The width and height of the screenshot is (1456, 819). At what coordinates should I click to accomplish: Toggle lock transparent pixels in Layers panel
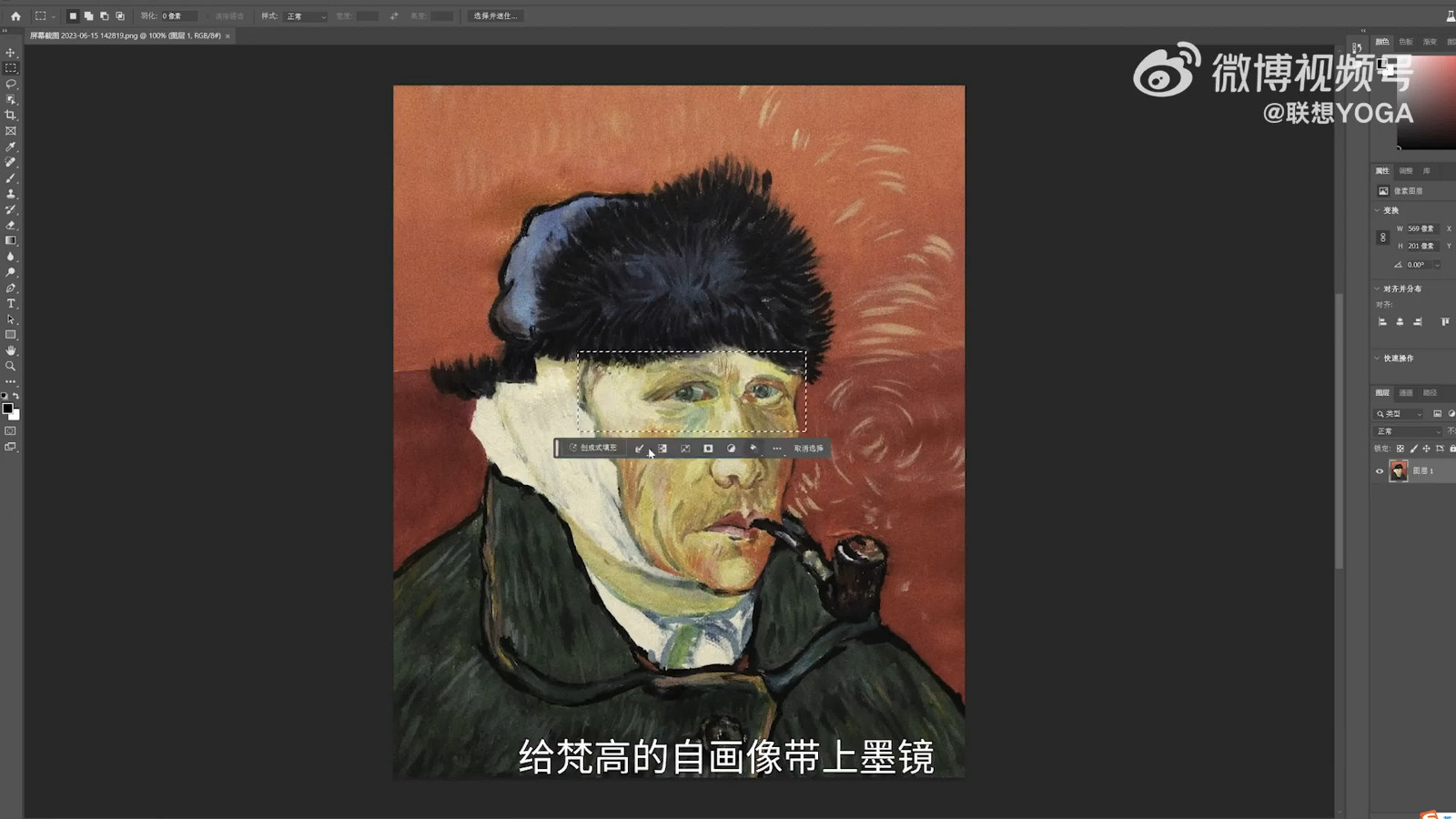click(x=1400, y=449)
